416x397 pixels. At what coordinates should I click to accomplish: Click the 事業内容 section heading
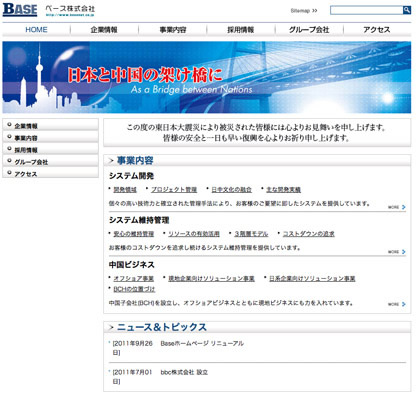[x=135, y=161]
